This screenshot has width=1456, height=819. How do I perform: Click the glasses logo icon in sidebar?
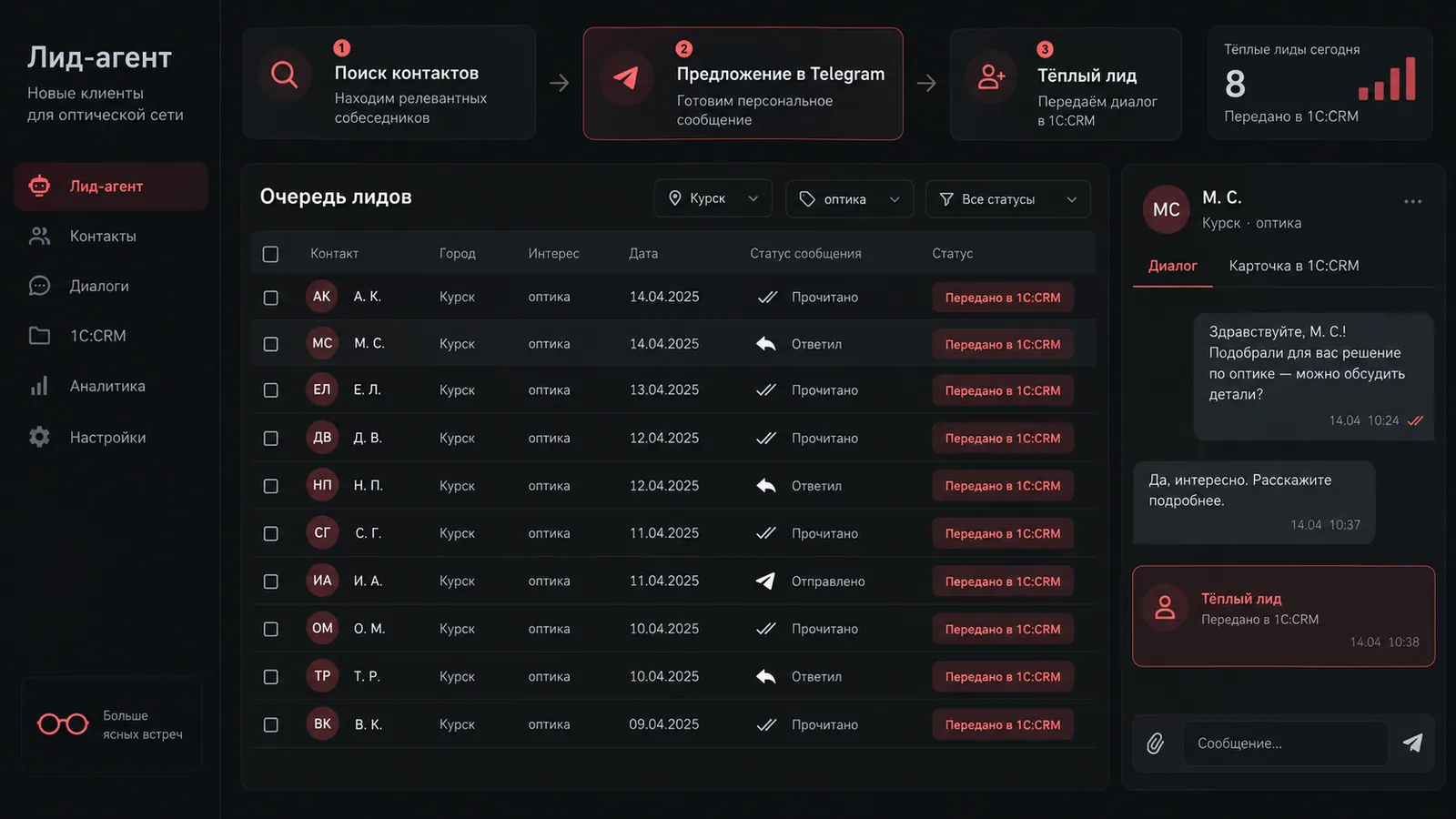pyautogui.click(x=63, y=723)
